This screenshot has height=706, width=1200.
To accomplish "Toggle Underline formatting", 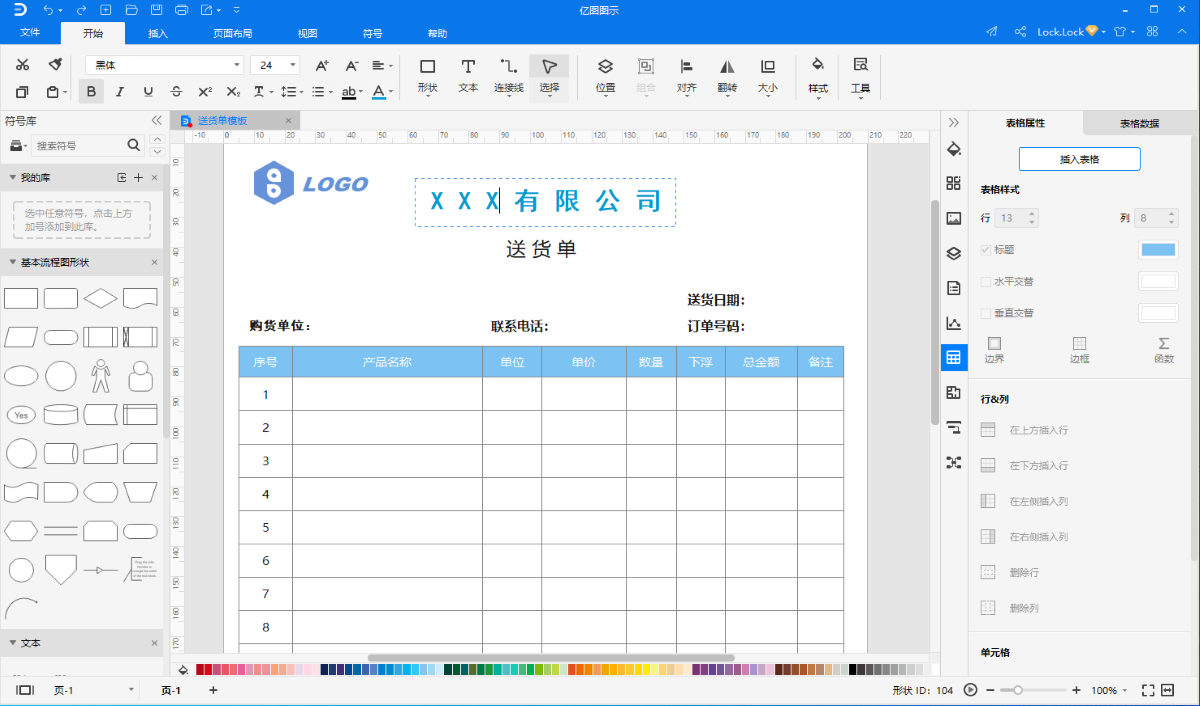I will tap(148, 92).
